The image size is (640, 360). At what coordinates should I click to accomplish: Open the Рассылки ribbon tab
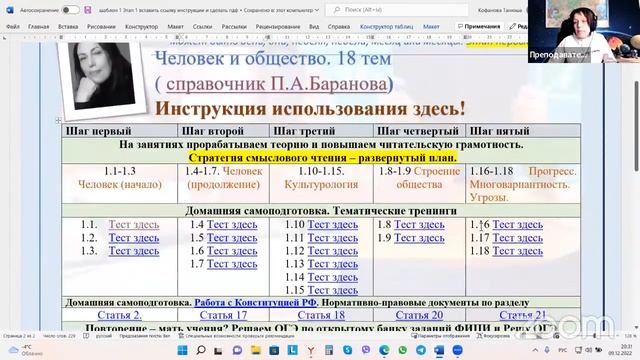click(234, 27)
